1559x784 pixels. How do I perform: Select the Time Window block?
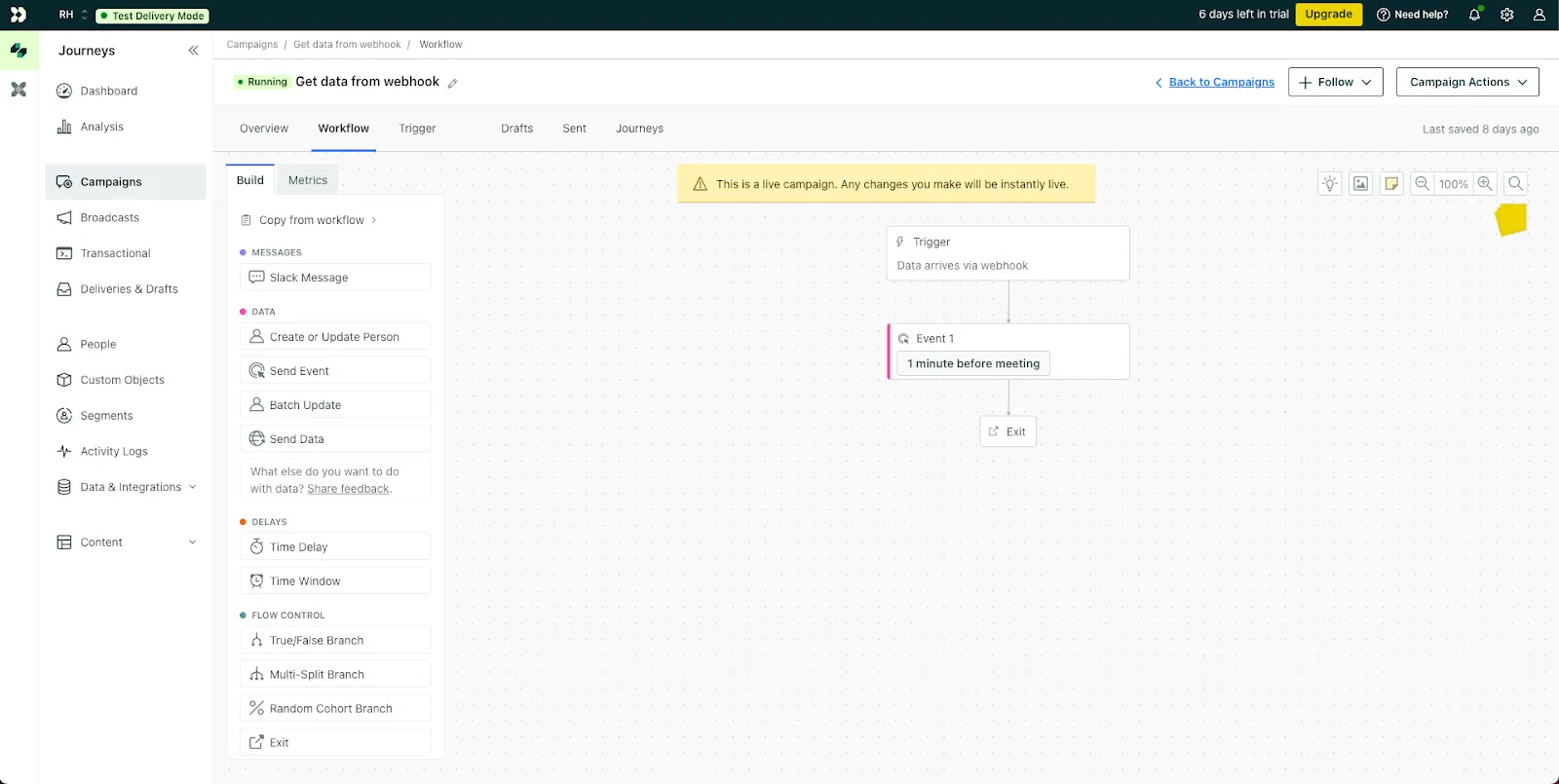tap(335, 581)
